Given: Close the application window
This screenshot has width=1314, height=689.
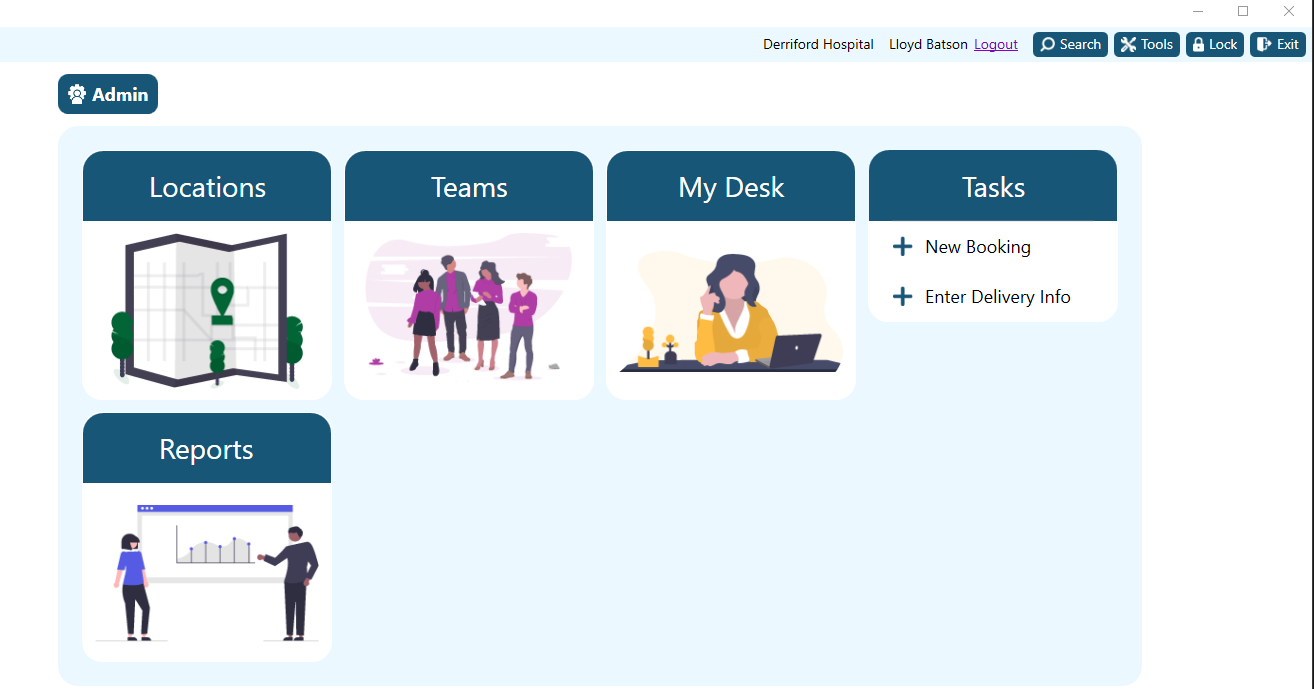Looking at the screenshot, I should click(x=1289, y=11).
